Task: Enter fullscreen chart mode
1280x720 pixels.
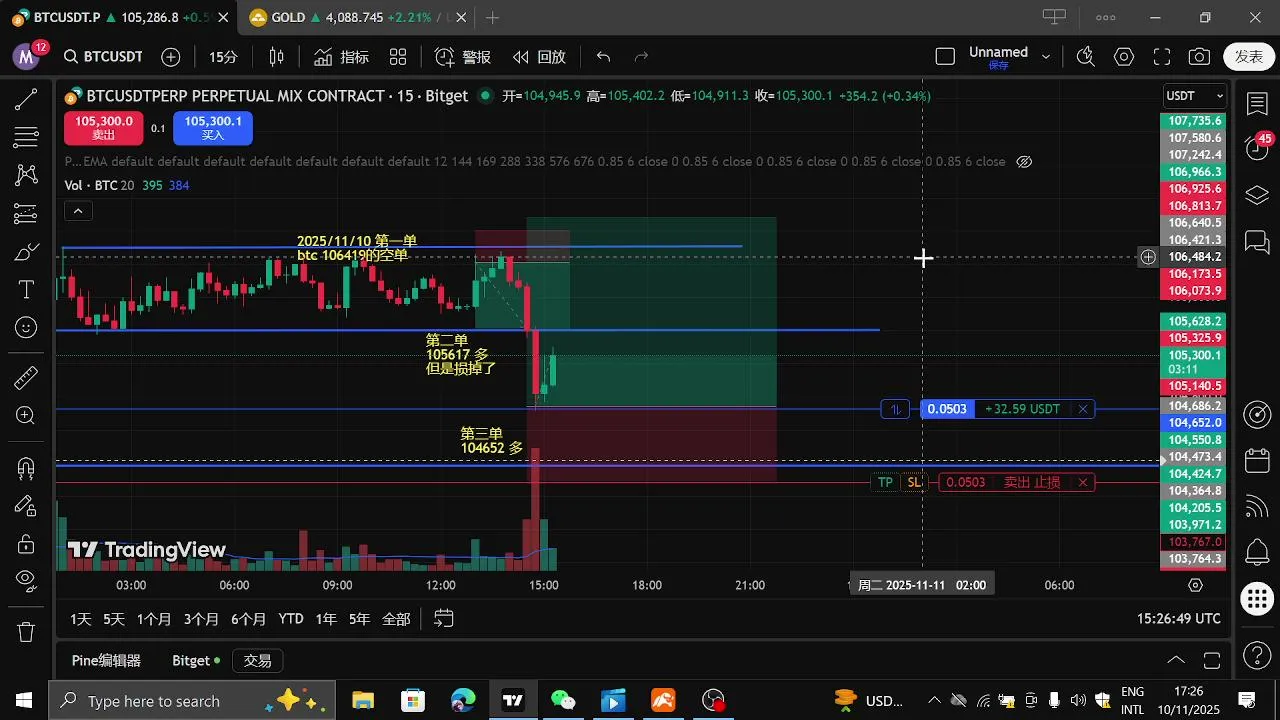Action: [x=1162, y=57]
